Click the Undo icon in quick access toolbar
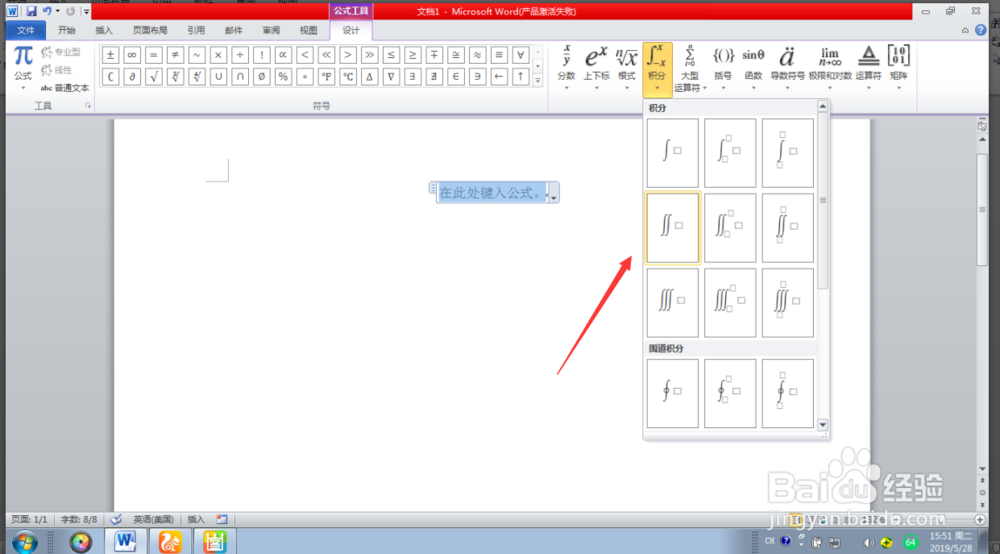The height and width of the screenshot is (554, 1000). click(47, 11)
